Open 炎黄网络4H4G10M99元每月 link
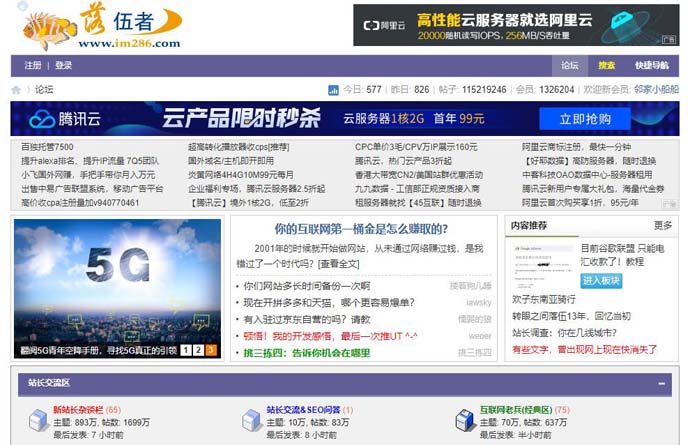 [x=241, y=175]
